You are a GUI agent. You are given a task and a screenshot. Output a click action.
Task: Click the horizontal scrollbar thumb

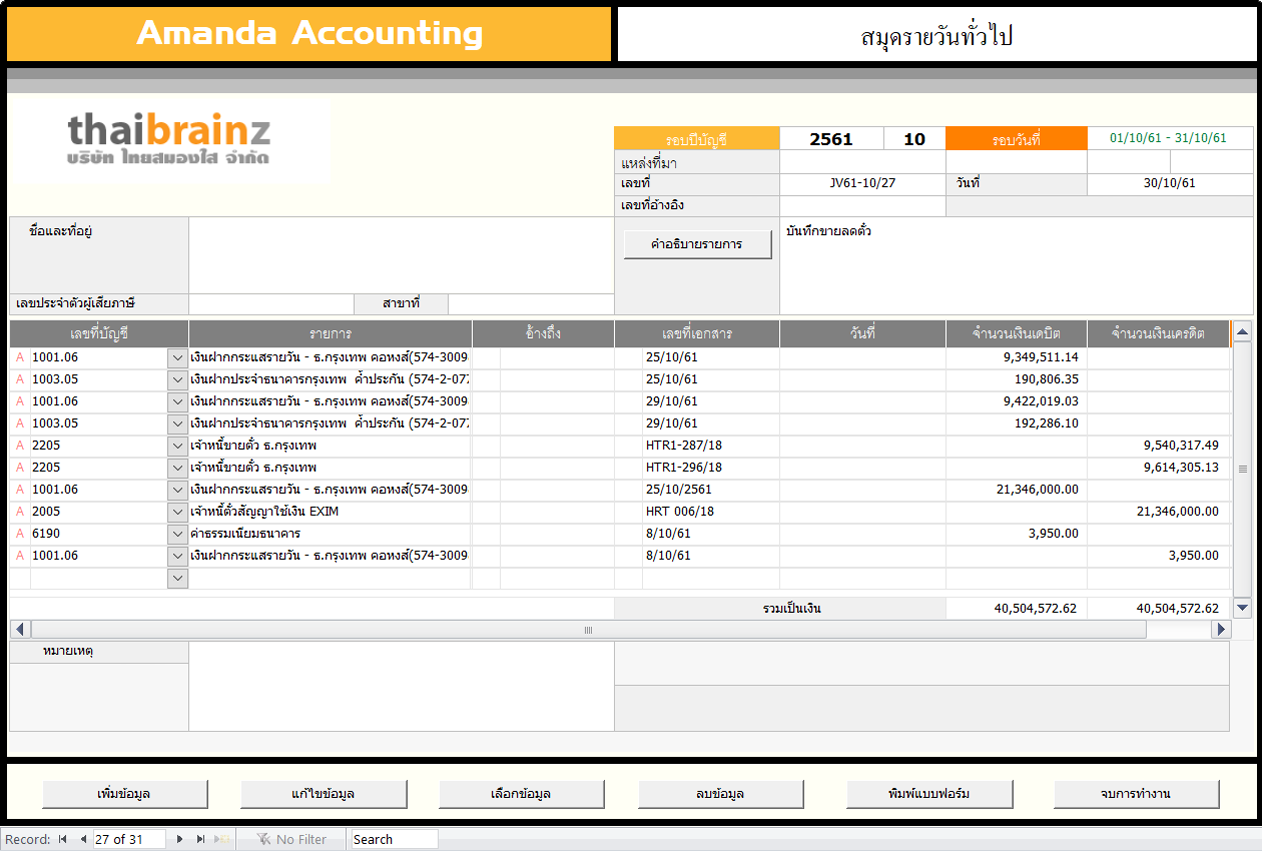[588, 630]
